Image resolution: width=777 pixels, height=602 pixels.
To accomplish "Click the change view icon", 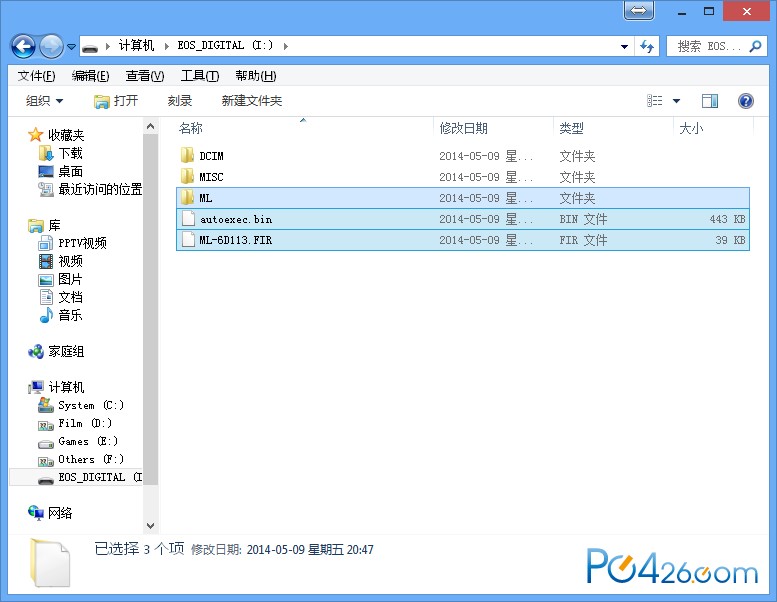I will (x=655, y=101).
